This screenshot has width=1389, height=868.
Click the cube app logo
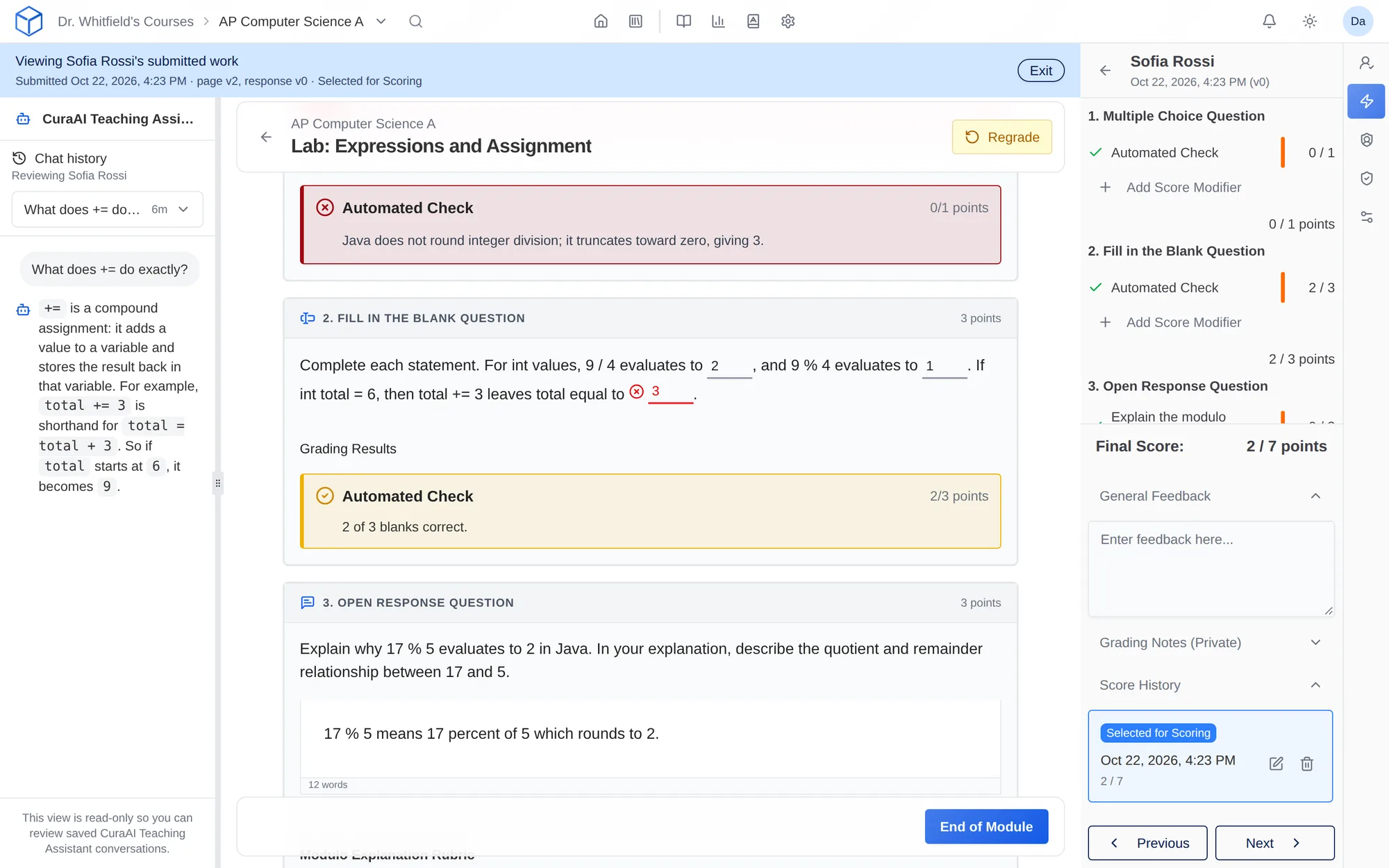pos(28,21)
